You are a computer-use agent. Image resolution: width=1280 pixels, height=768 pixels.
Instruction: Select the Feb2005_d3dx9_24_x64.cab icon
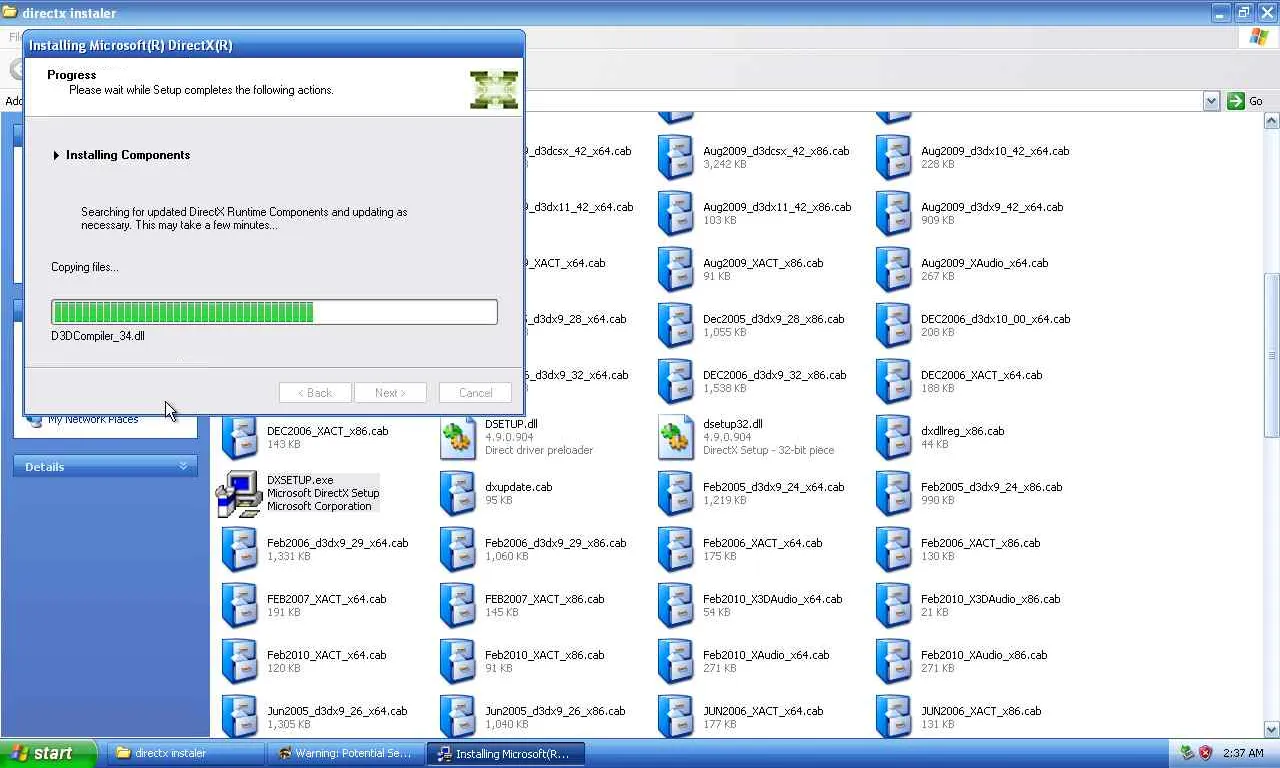[676, 493]
